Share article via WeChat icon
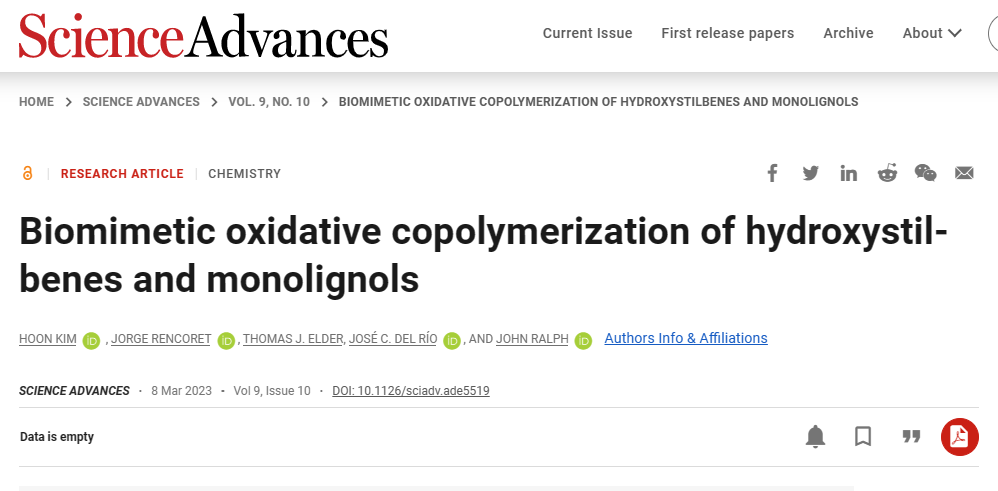This screenshot has height=491, width=998. (925, 173)
